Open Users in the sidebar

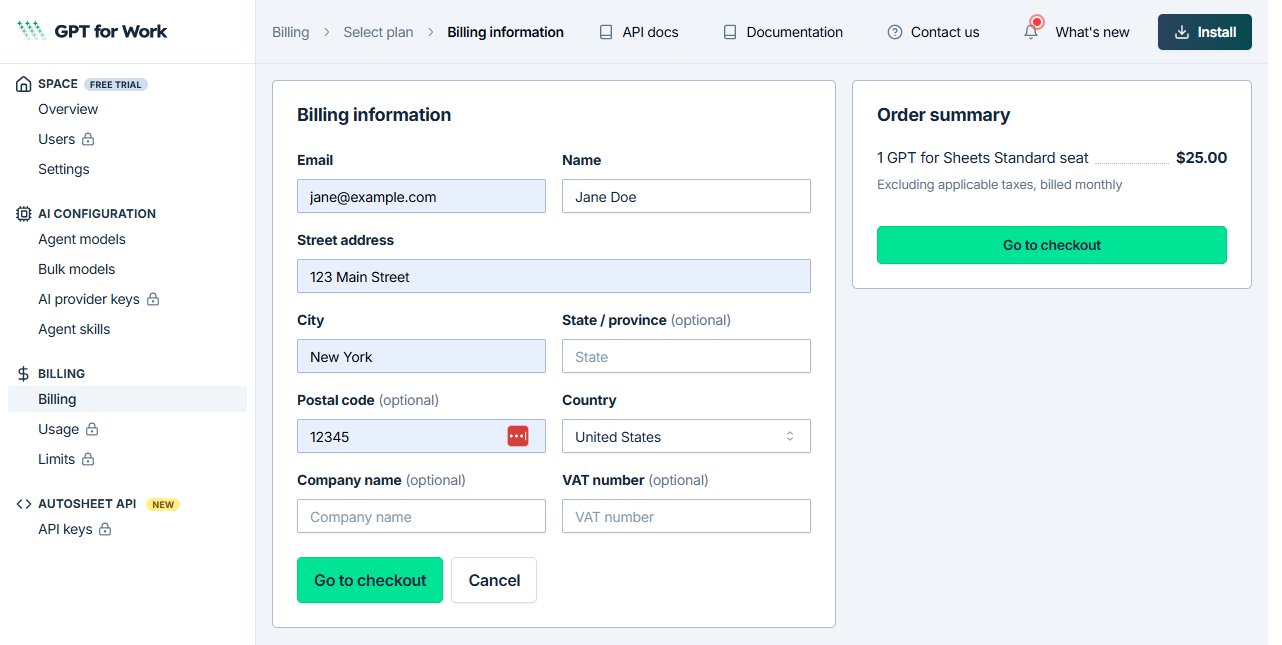pos(57,139)
